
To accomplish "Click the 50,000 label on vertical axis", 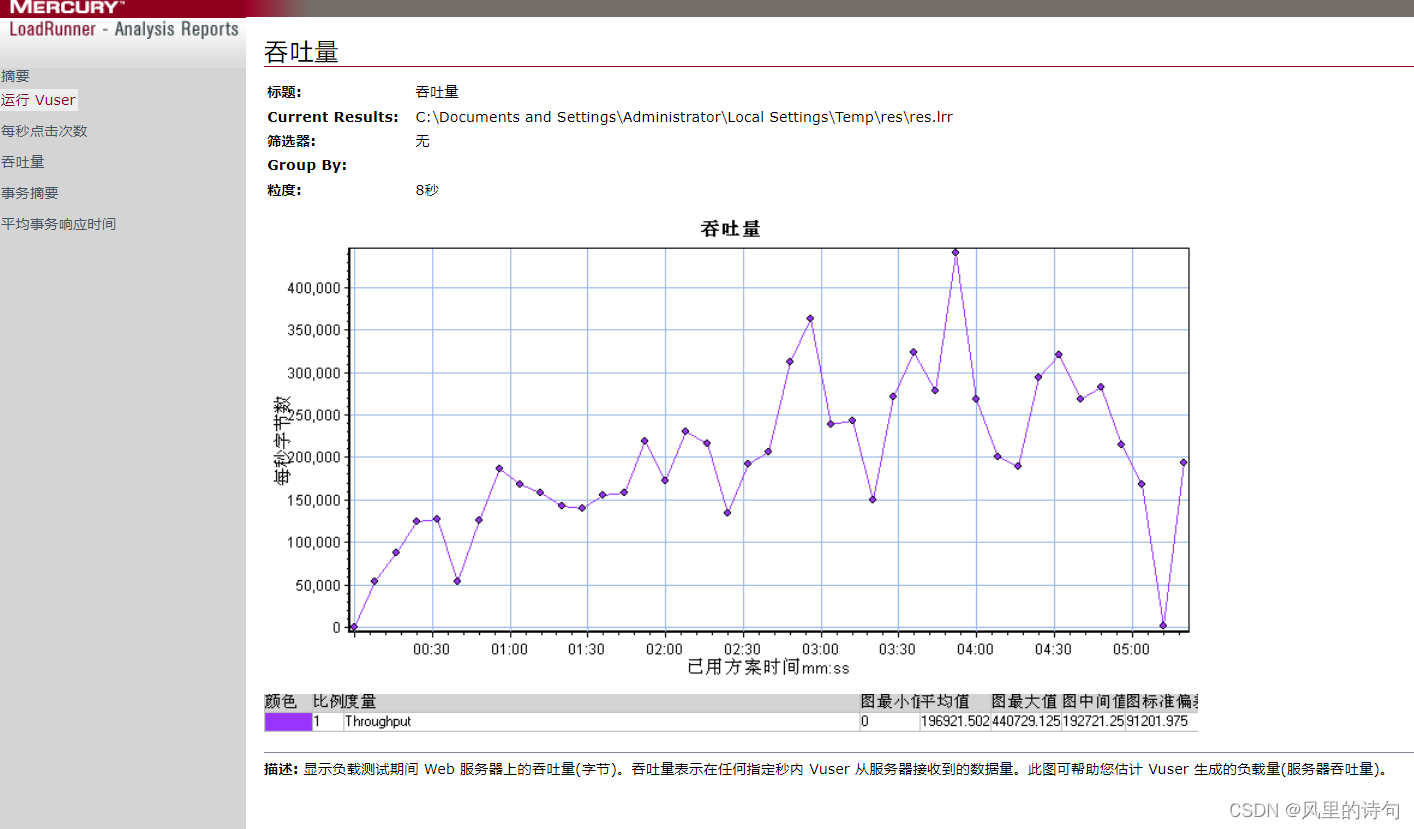I will (318, 585).
